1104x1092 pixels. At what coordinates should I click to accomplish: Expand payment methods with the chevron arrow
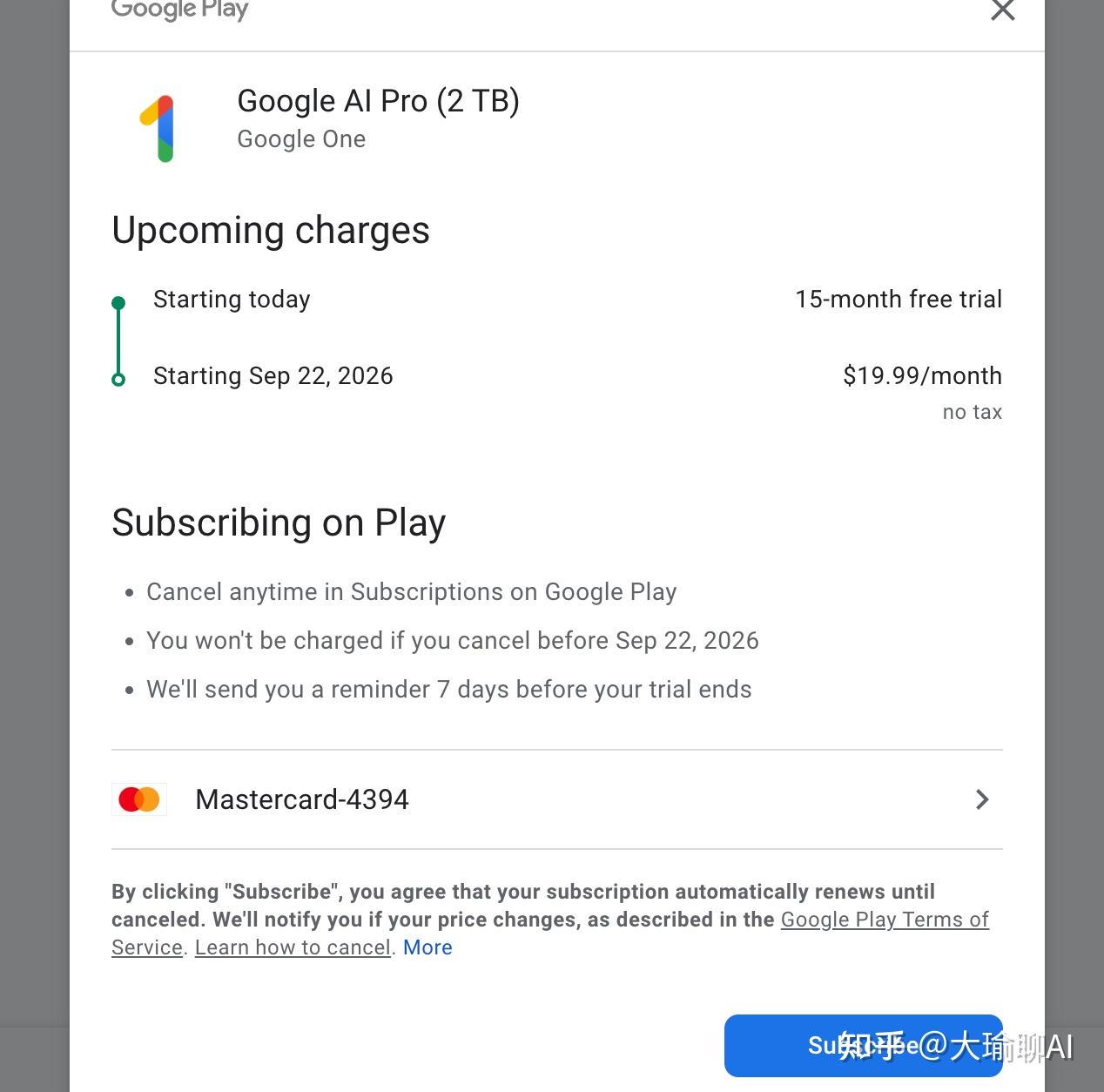point(982,799)
